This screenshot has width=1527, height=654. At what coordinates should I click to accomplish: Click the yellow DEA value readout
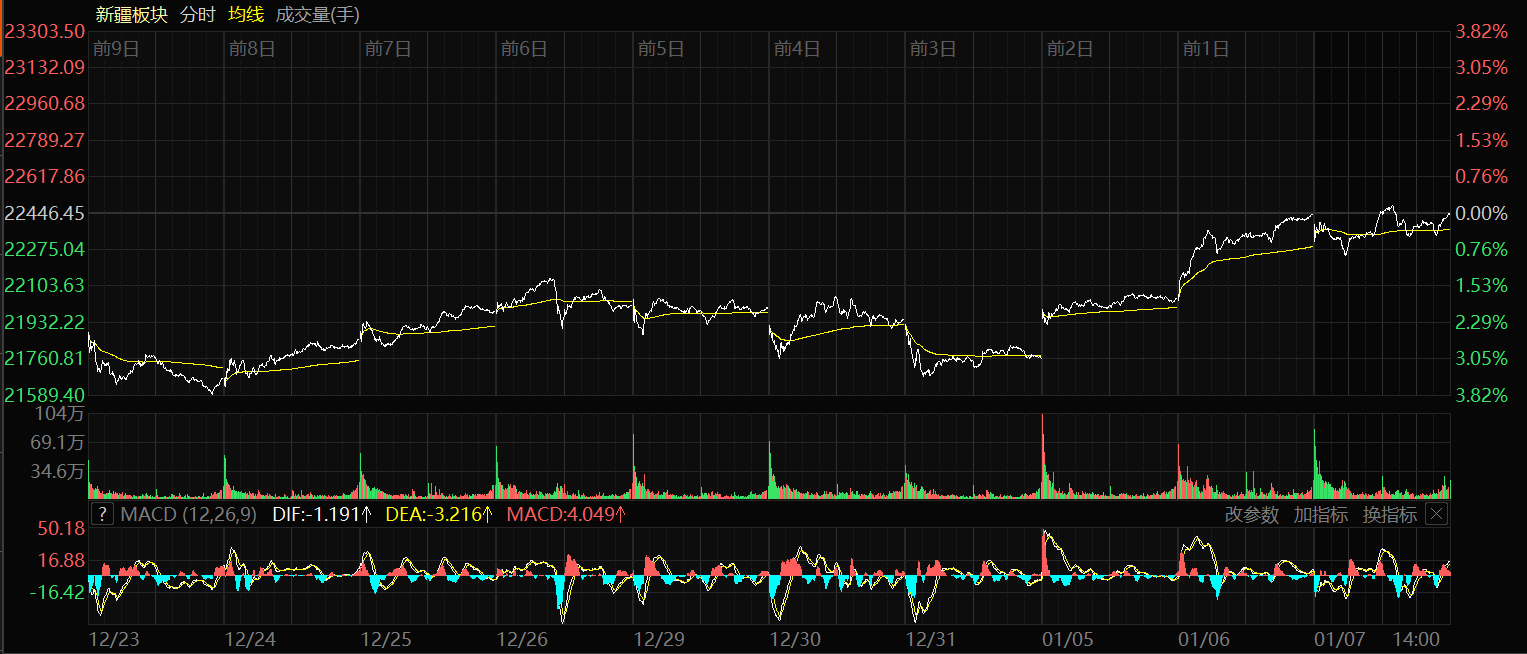coord(439,515)
